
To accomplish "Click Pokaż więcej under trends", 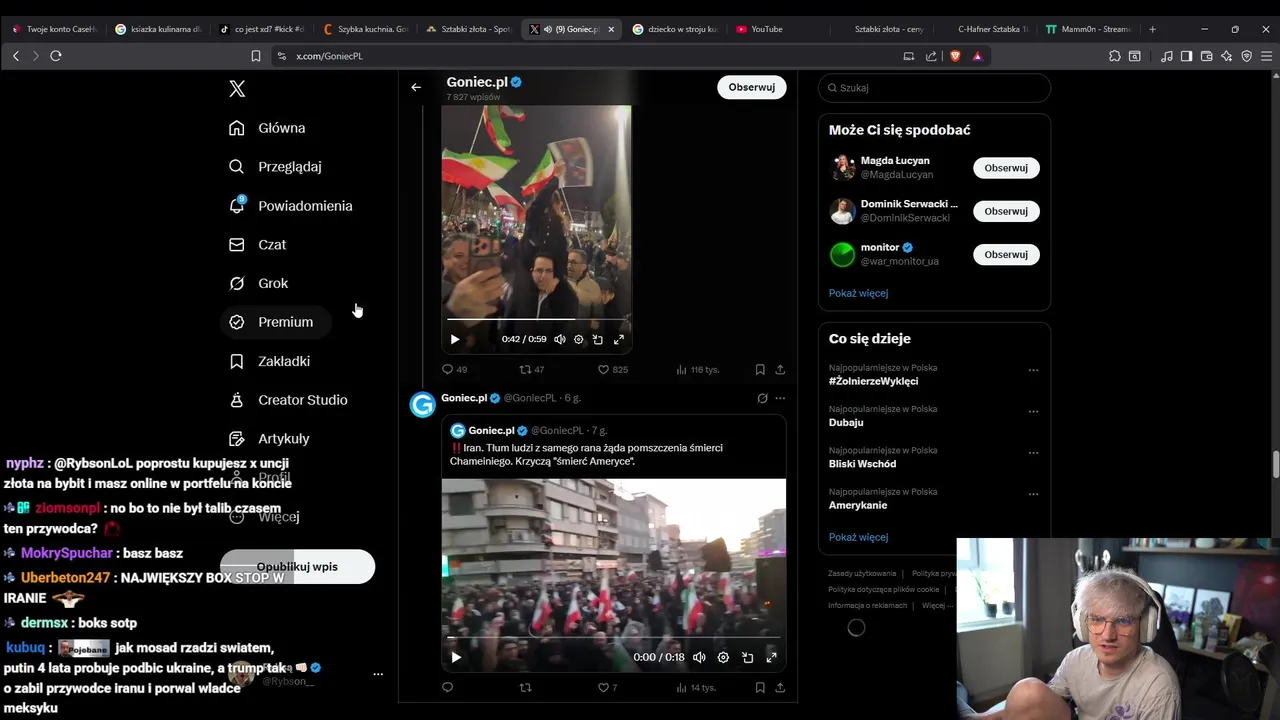I will [x=858, y=538].
